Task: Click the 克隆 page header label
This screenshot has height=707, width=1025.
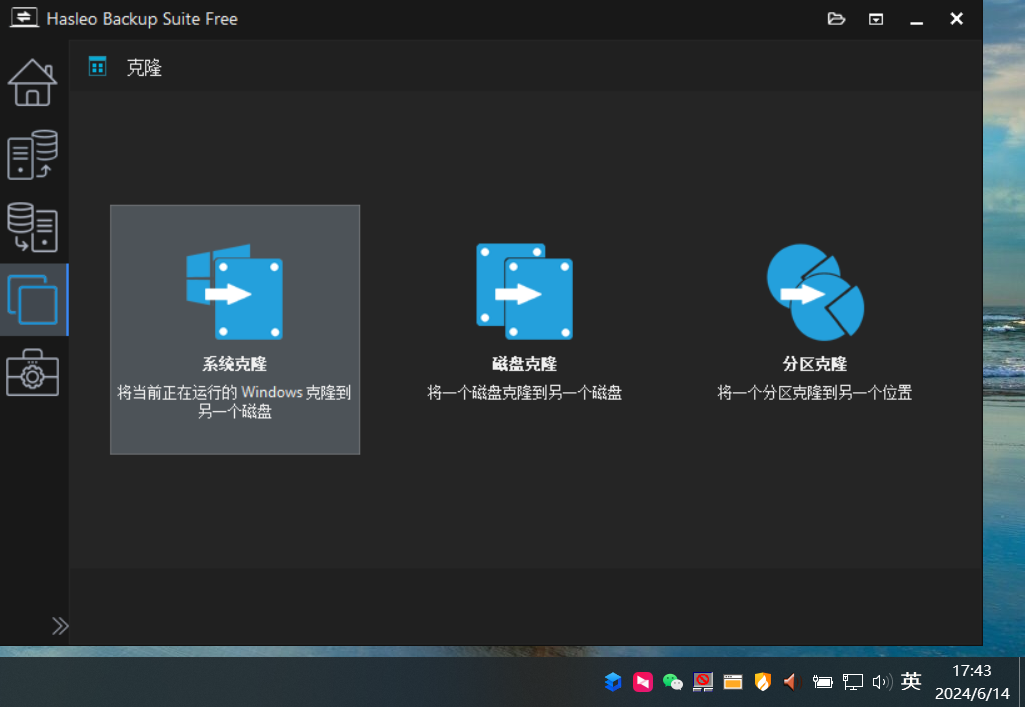Action: point(144,68)
